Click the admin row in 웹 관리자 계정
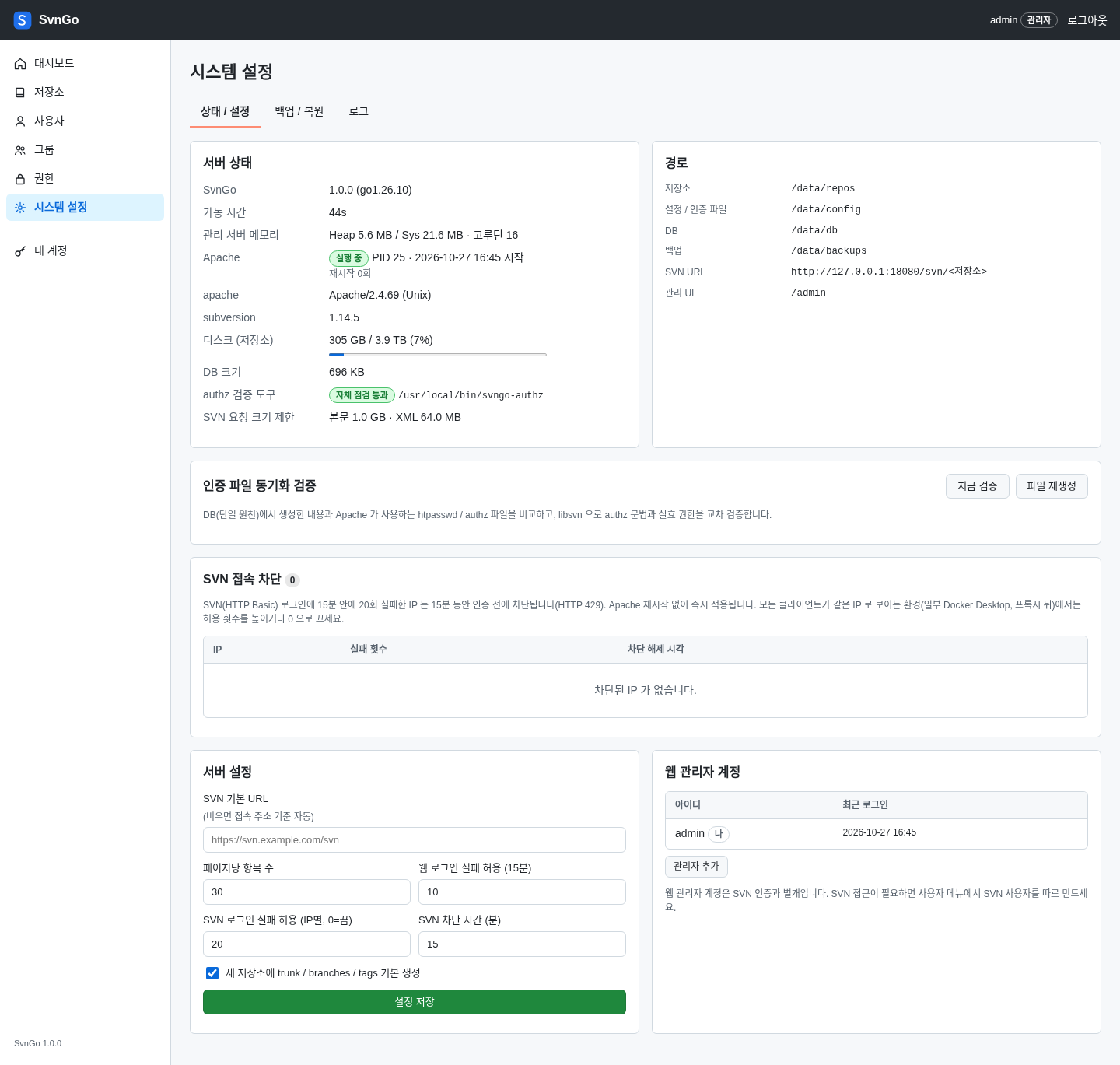The height and width of the screenshot is (1065, 1120). pyautogui.click(x=877, y=834)
